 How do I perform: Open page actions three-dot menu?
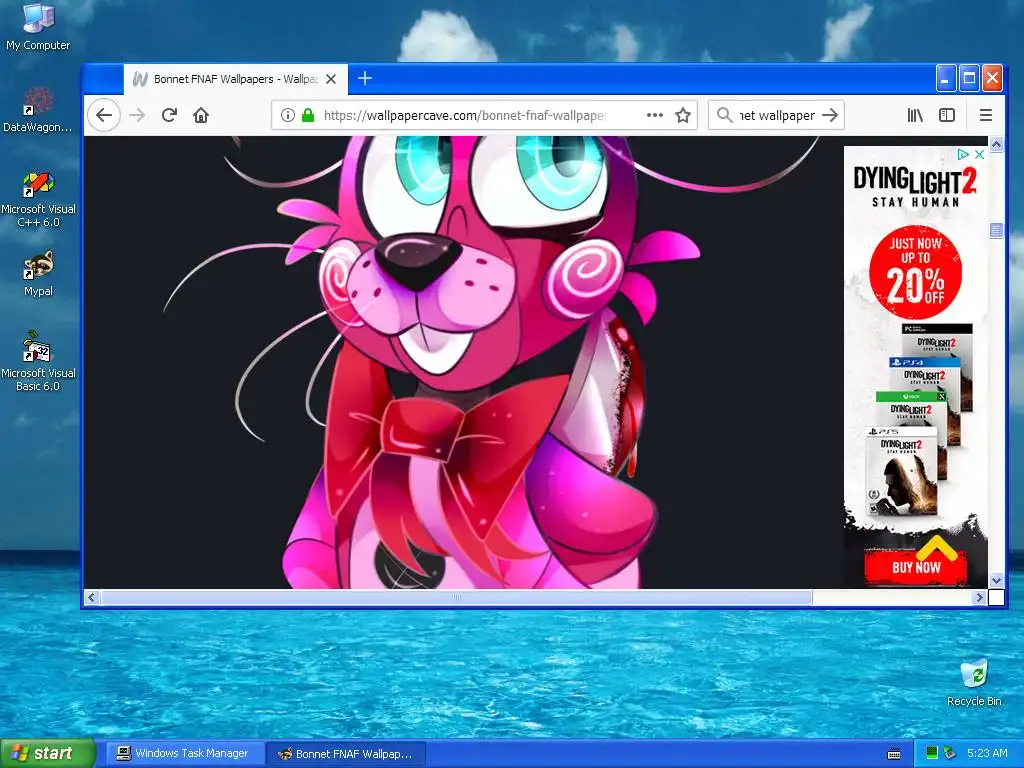click(654, 116)
